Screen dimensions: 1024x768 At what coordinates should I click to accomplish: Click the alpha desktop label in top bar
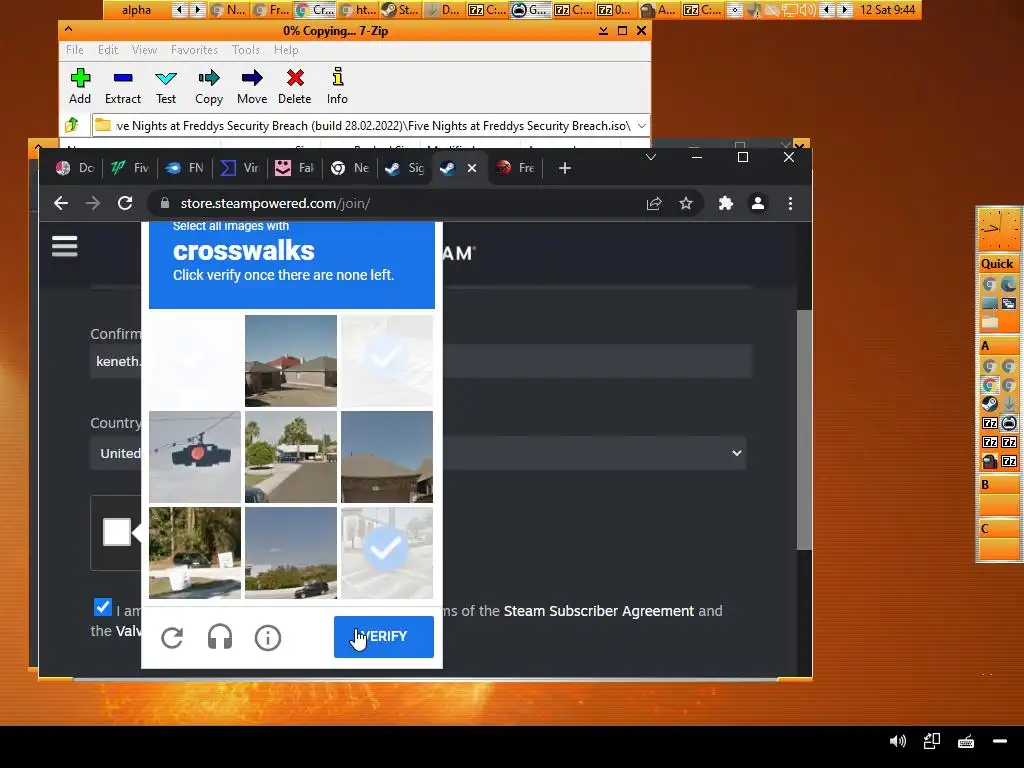pyautogui.click(x=136, y=10)
